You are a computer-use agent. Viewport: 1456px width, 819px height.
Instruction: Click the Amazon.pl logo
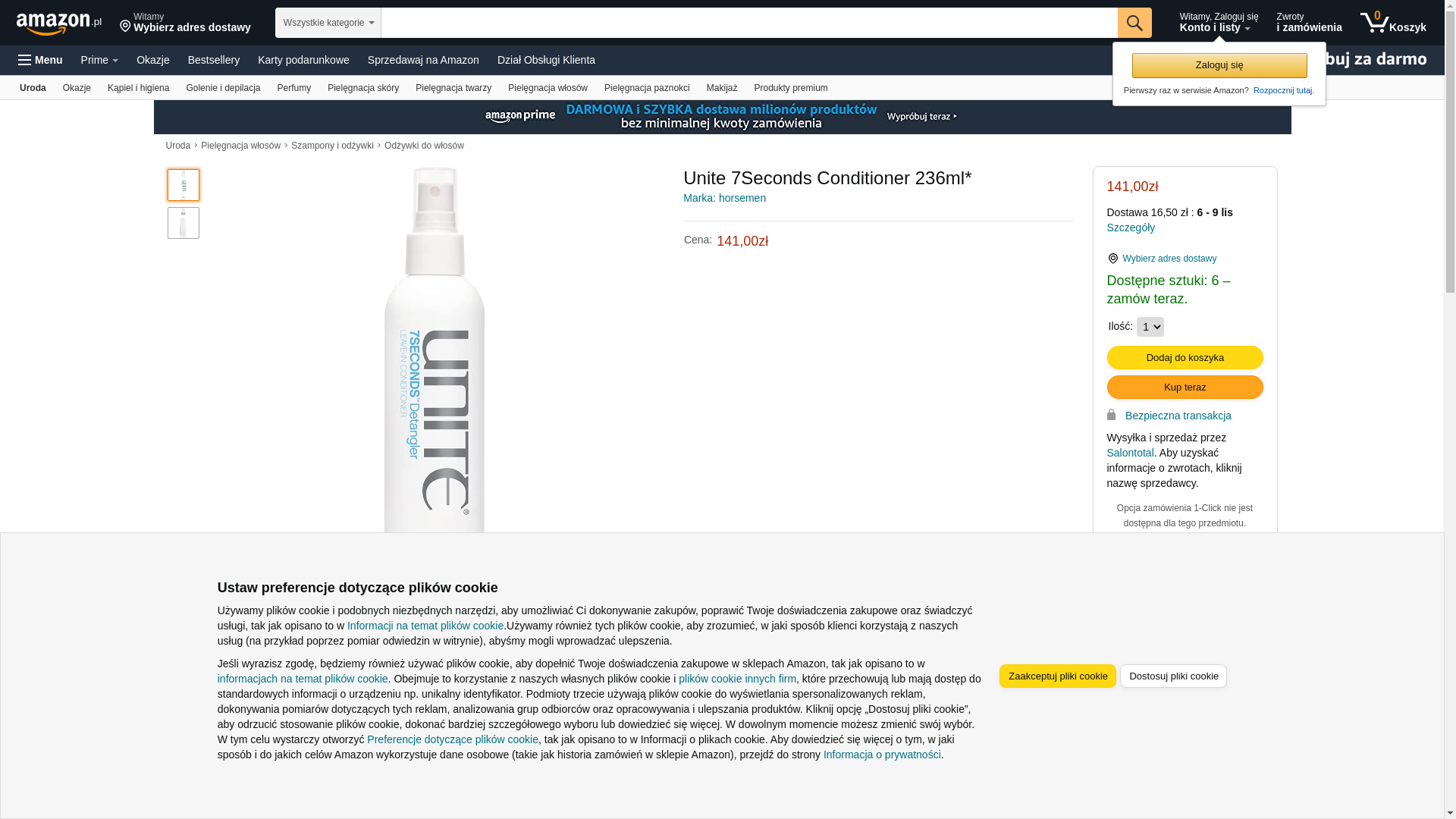pos(58,24)
